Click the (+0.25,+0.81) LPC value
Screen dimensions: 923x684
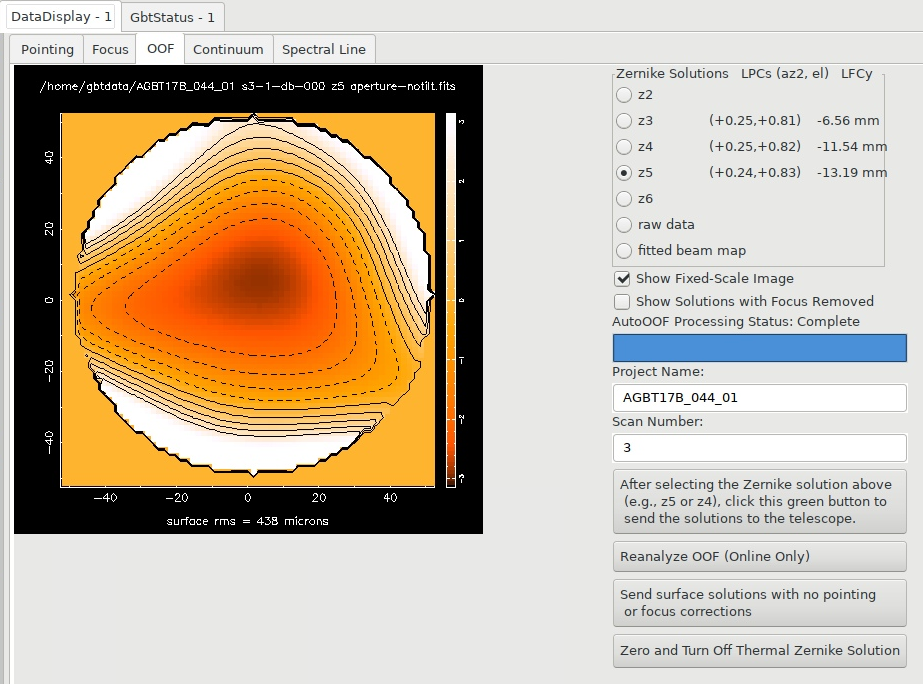pos(755,121)
